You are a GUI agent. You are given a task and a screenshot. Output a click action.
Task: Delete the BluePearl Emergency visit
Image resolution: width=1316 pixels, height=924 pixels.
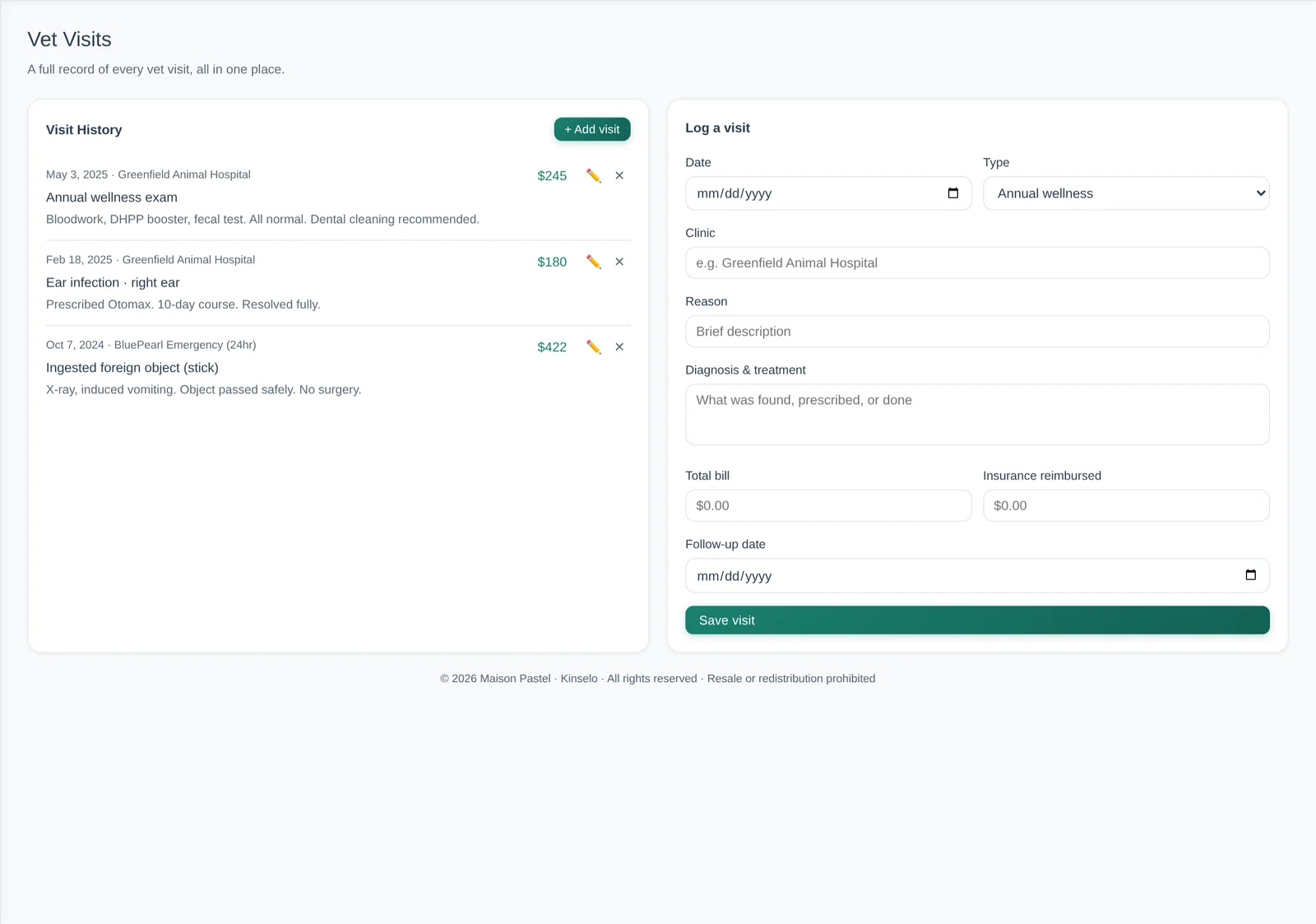point(619,346)
